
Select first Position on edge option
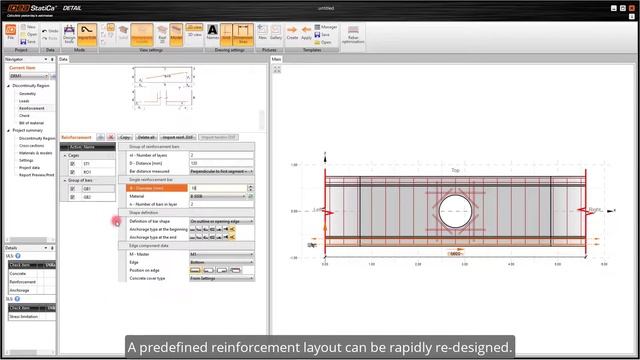[x=195, y=270]
